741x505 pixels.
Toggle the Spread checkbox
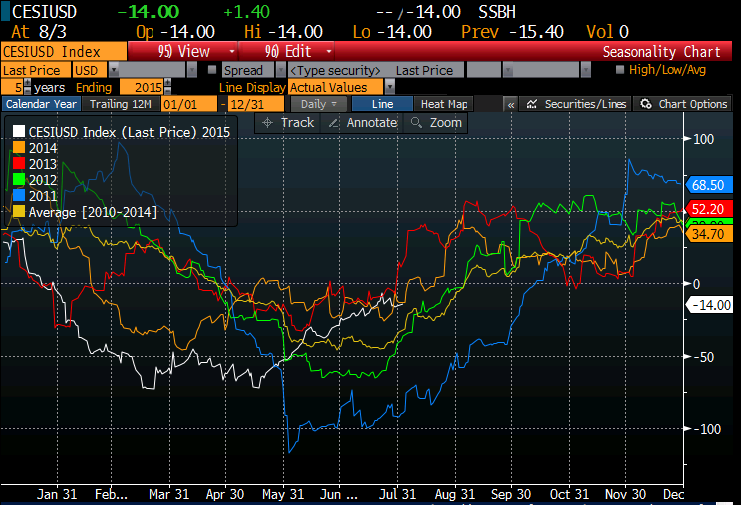(x=211, y=70)
